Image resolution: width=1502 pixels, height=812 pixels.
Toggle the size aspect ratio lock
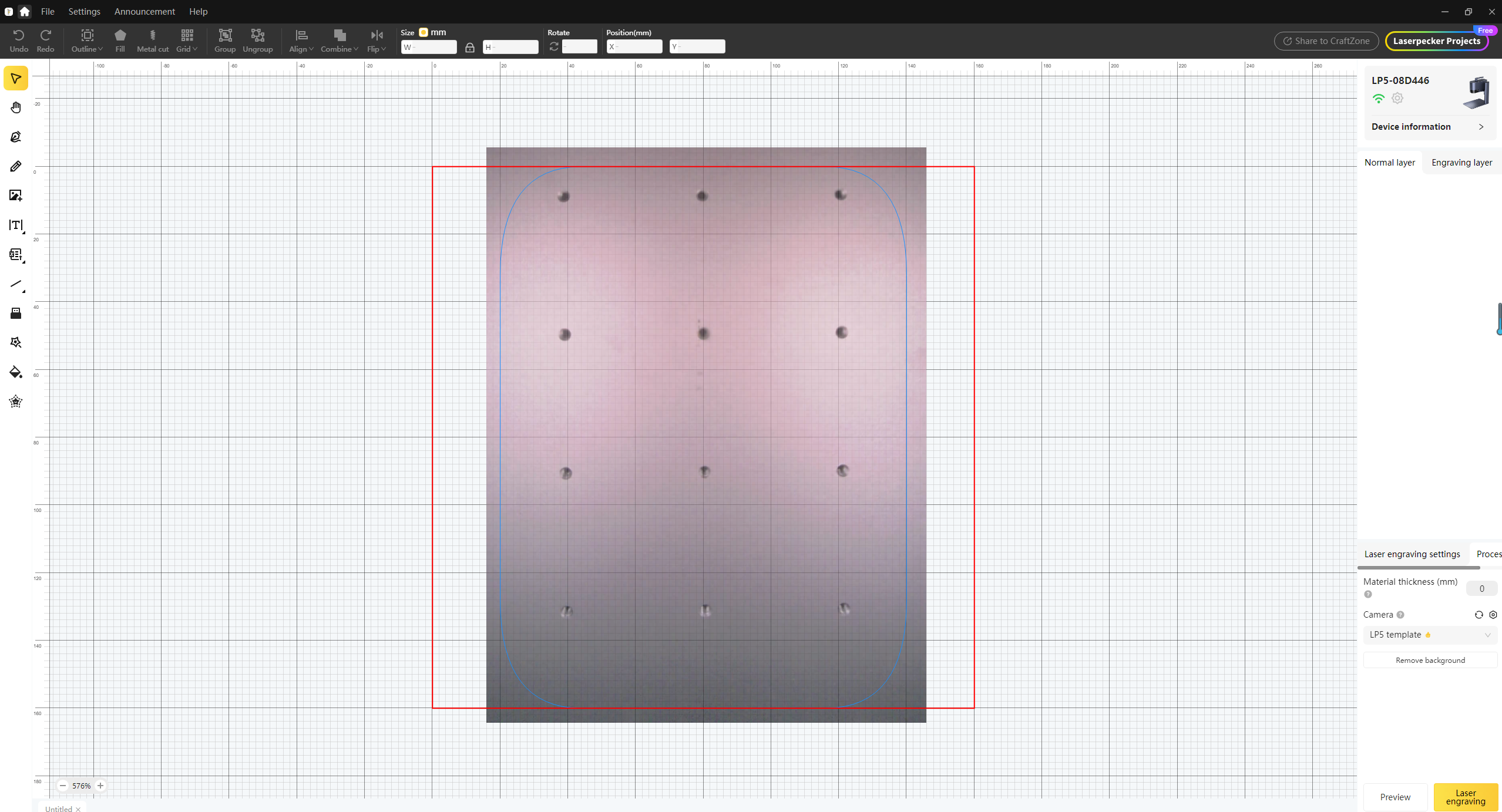click(x=469, y=47)
